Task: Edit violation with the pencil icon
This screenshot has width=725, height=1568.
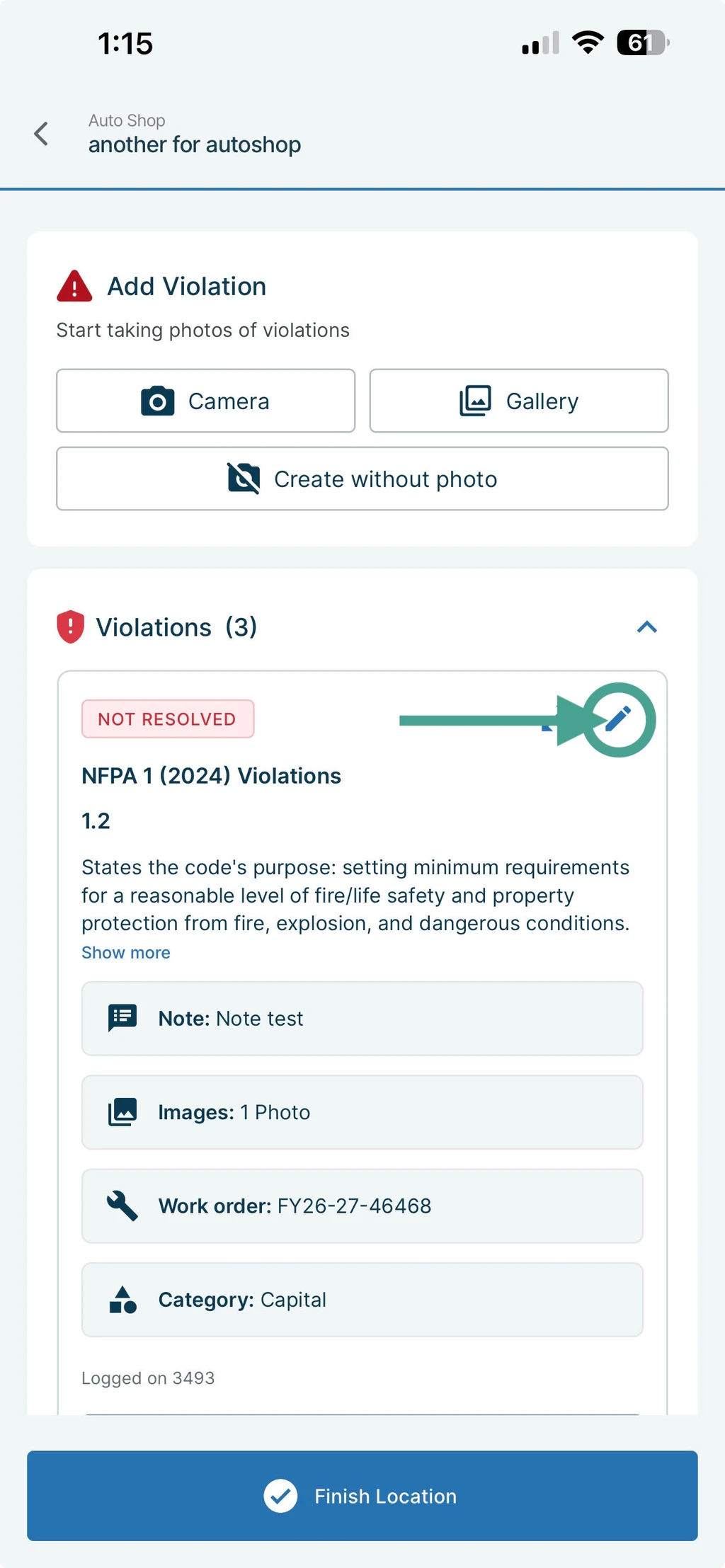Action: pos(618,719)
